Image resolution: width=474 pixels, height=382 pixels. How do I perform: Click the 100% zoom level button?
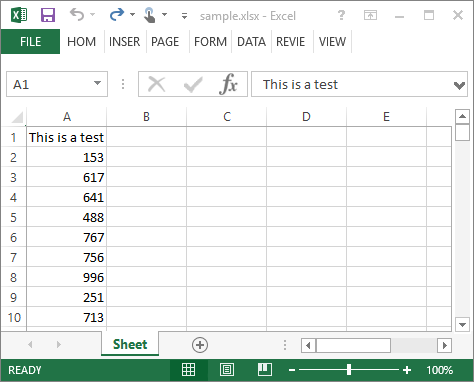point(439,370)
